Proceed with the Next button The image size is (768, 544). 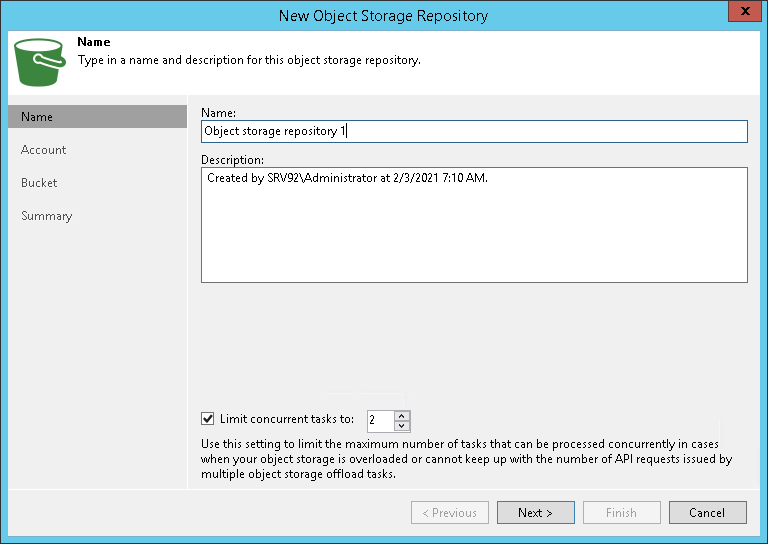535,513
